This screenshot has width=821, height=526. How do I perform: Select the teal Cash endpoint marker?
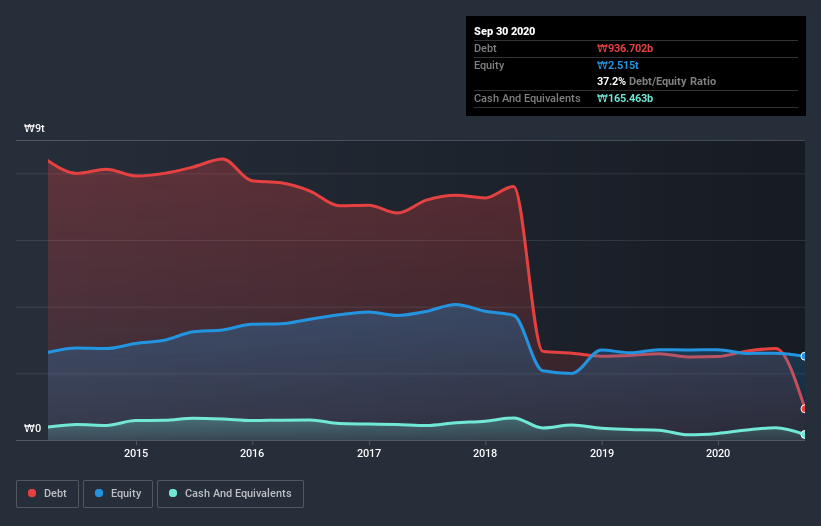click(804, 434)
